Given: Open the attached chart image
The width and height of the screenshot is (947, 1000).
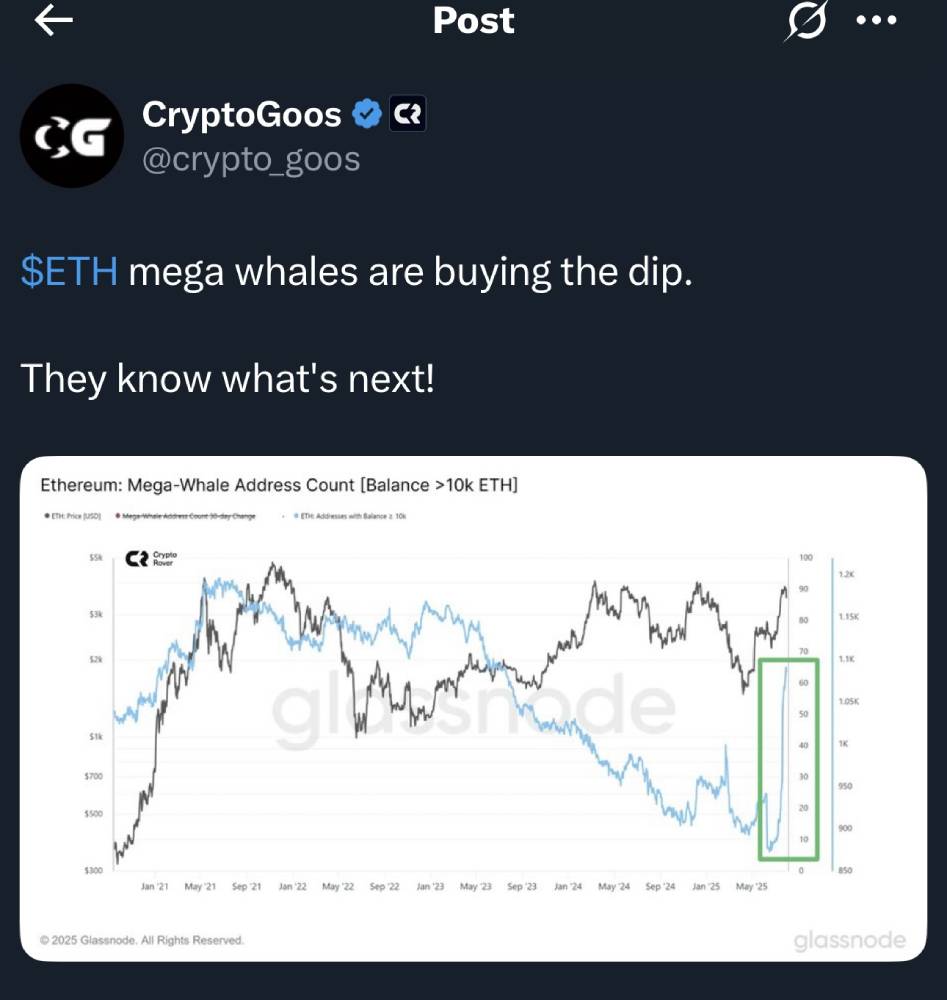Looking at the screenshot, I should (x=473, y=709).
